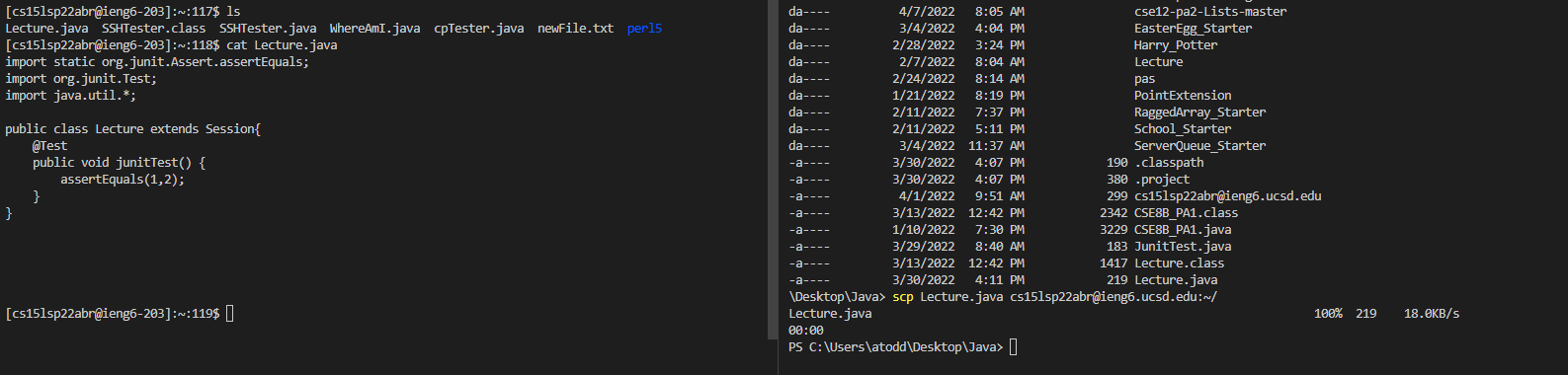Screen dimensions: 1568x375
Task: Click the 100% transfer progress text
Action: [1328, 314]
